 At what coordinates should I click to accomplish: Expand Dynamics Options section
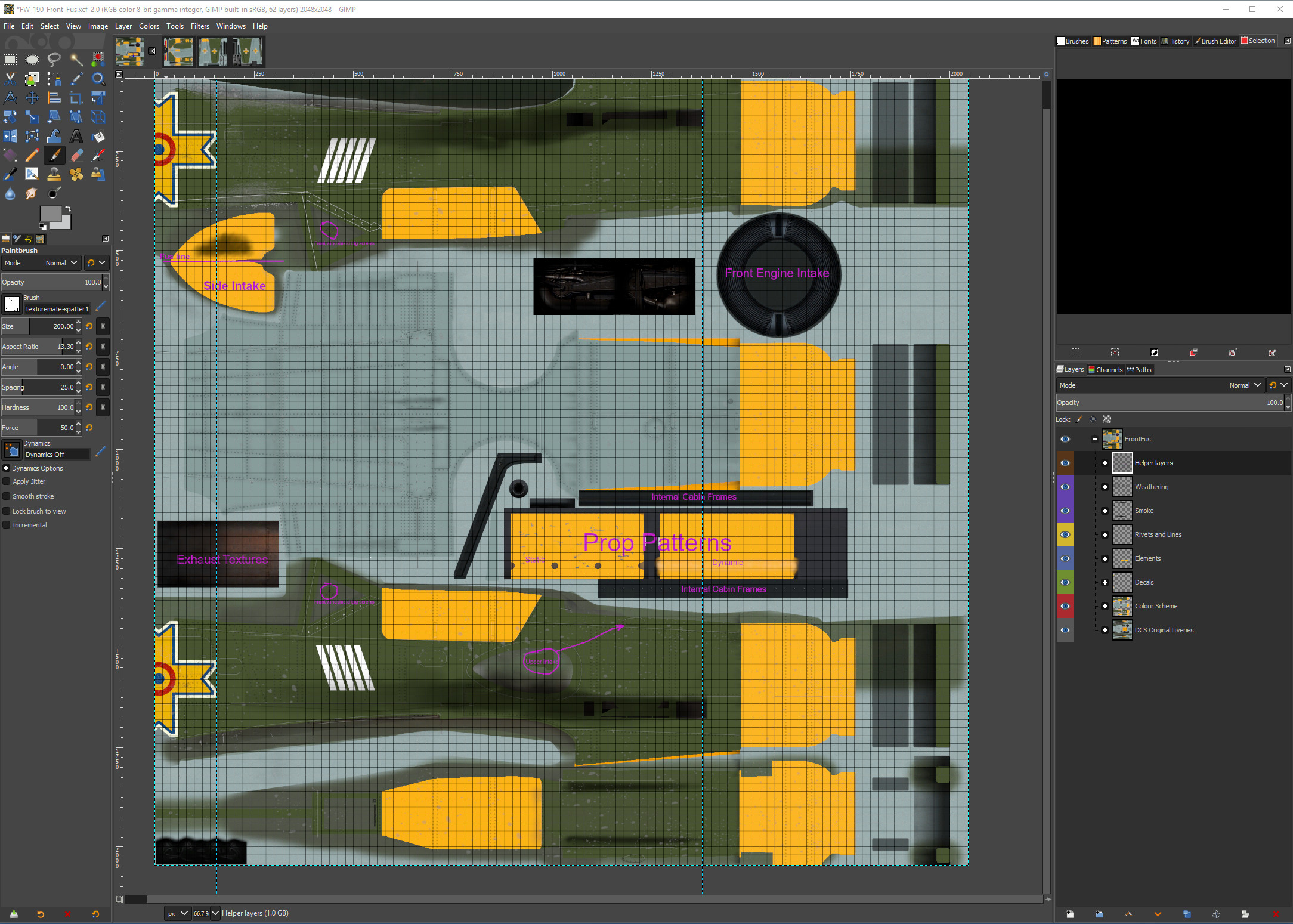click(x=6, y=468)
